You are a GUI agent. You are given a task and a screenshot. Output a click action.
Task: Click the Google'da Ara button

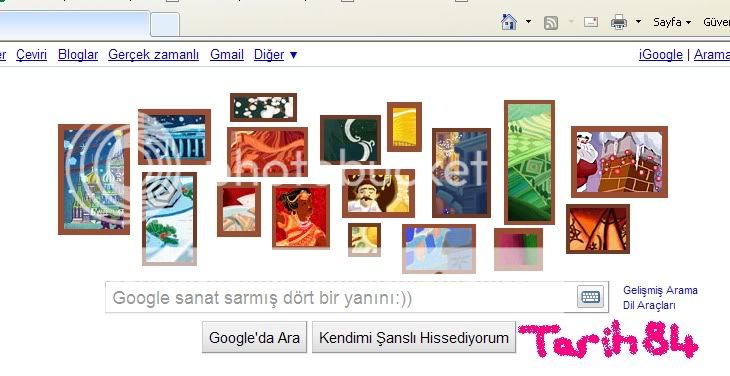254,337
